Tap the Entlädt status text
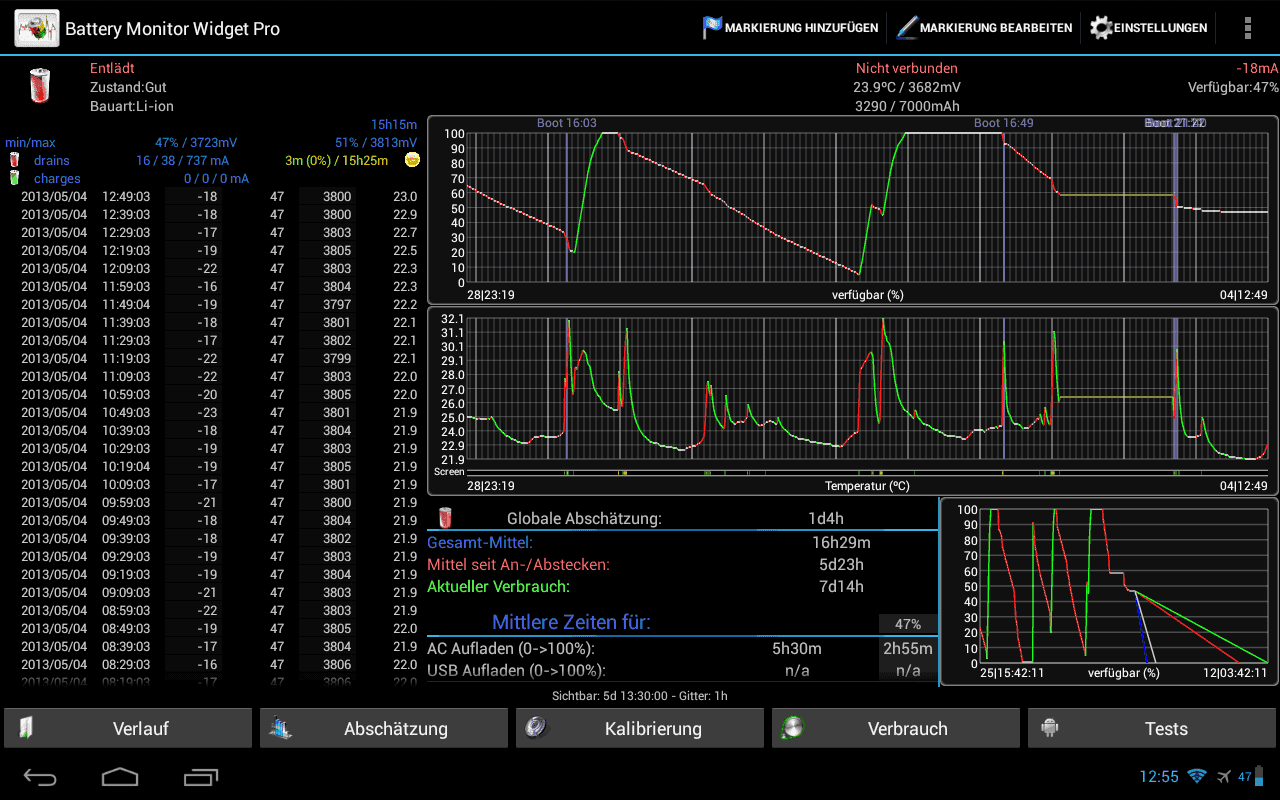Screen dimensions: 1280x800 [112, 68]
